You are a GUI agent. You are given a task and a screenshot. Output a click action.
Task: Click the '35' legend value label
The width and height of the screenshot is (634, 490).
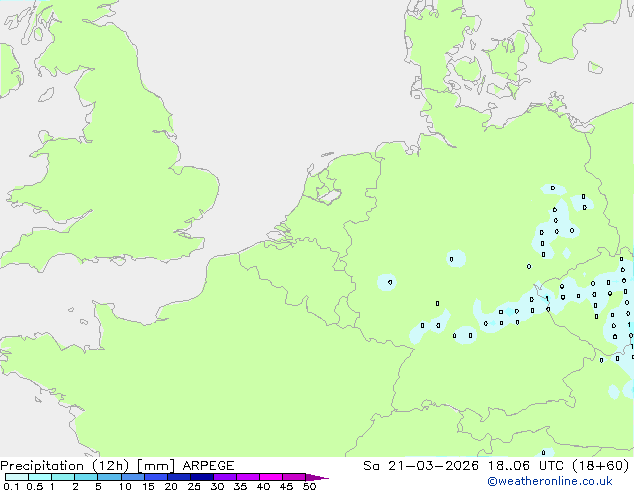coord(240,486)
